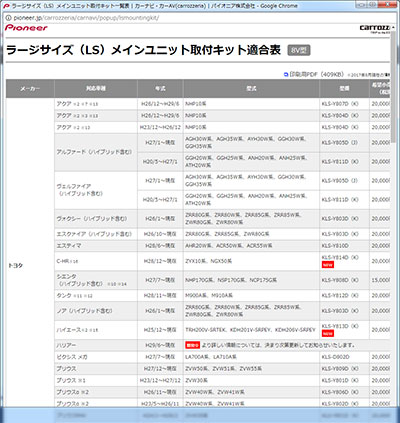Select the ZYX10系、NGX50系 cell

point(251,261)
